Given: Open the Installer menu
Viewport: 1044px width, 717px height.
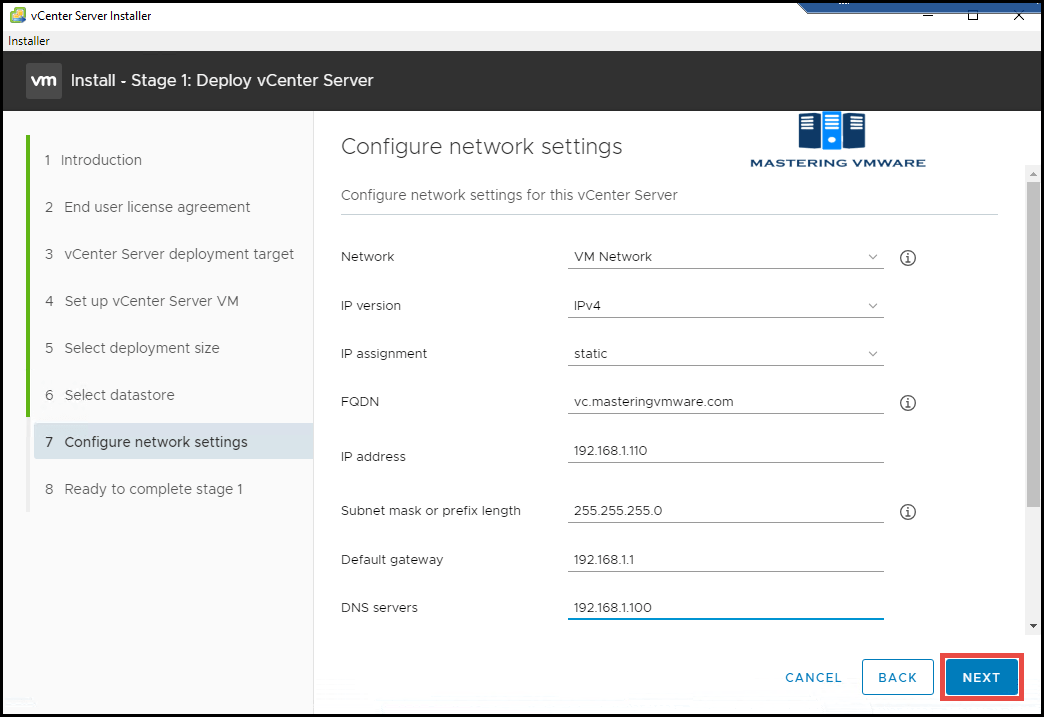Looking at the screenshot, I should (28, 40).
